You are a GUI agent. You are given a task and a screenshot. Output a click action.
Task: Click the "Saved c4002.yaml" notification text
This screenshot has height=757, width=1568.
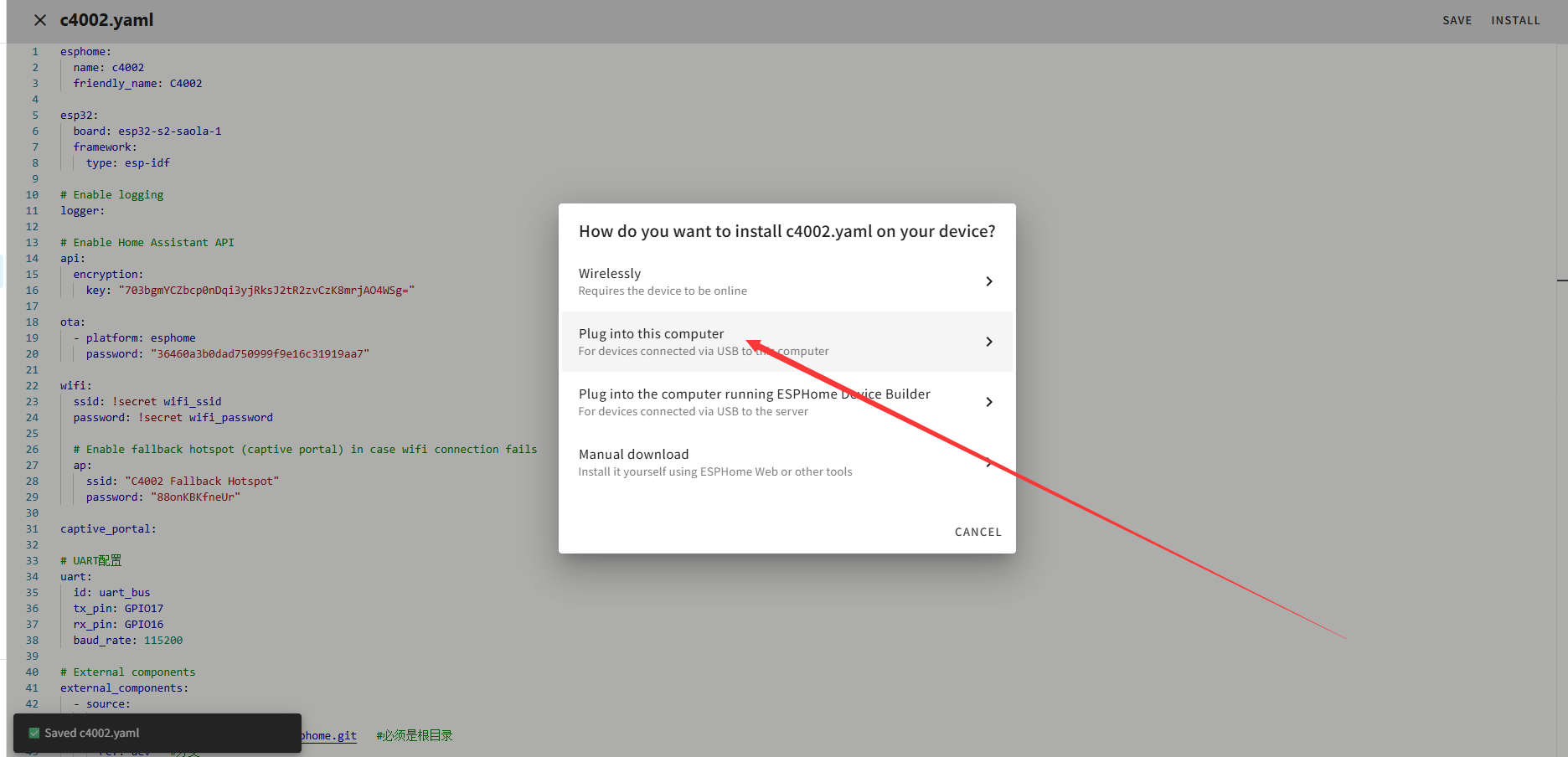(92, 733)
